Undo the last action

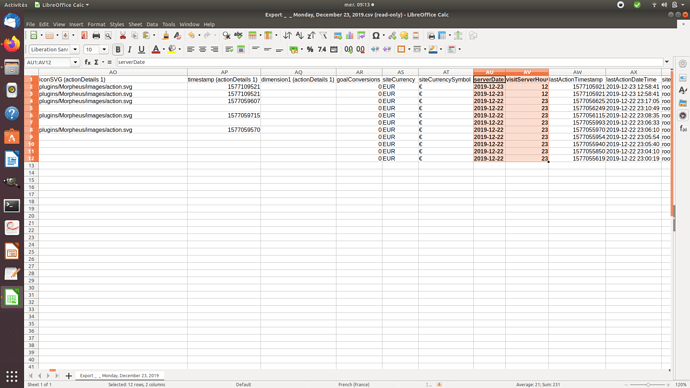click(x=191, y=36)
